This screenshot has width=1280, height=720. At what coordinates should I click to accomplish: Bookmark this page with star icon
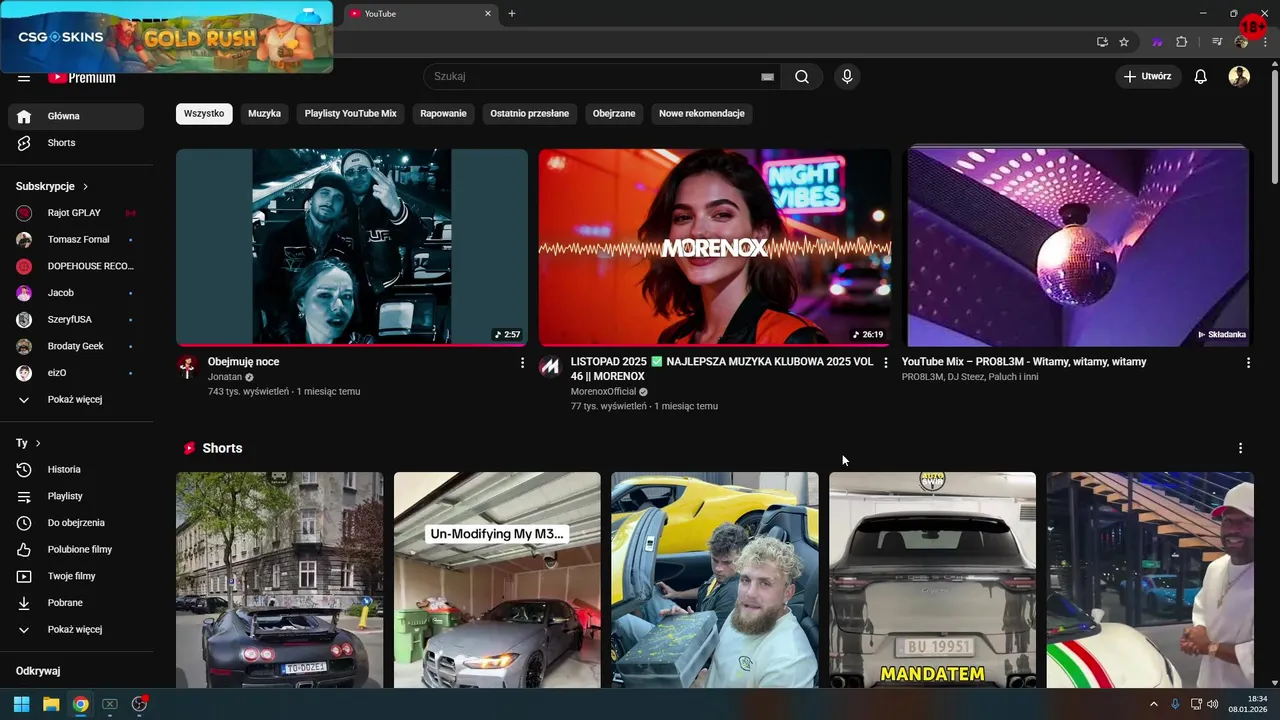tap(1124, 42)
